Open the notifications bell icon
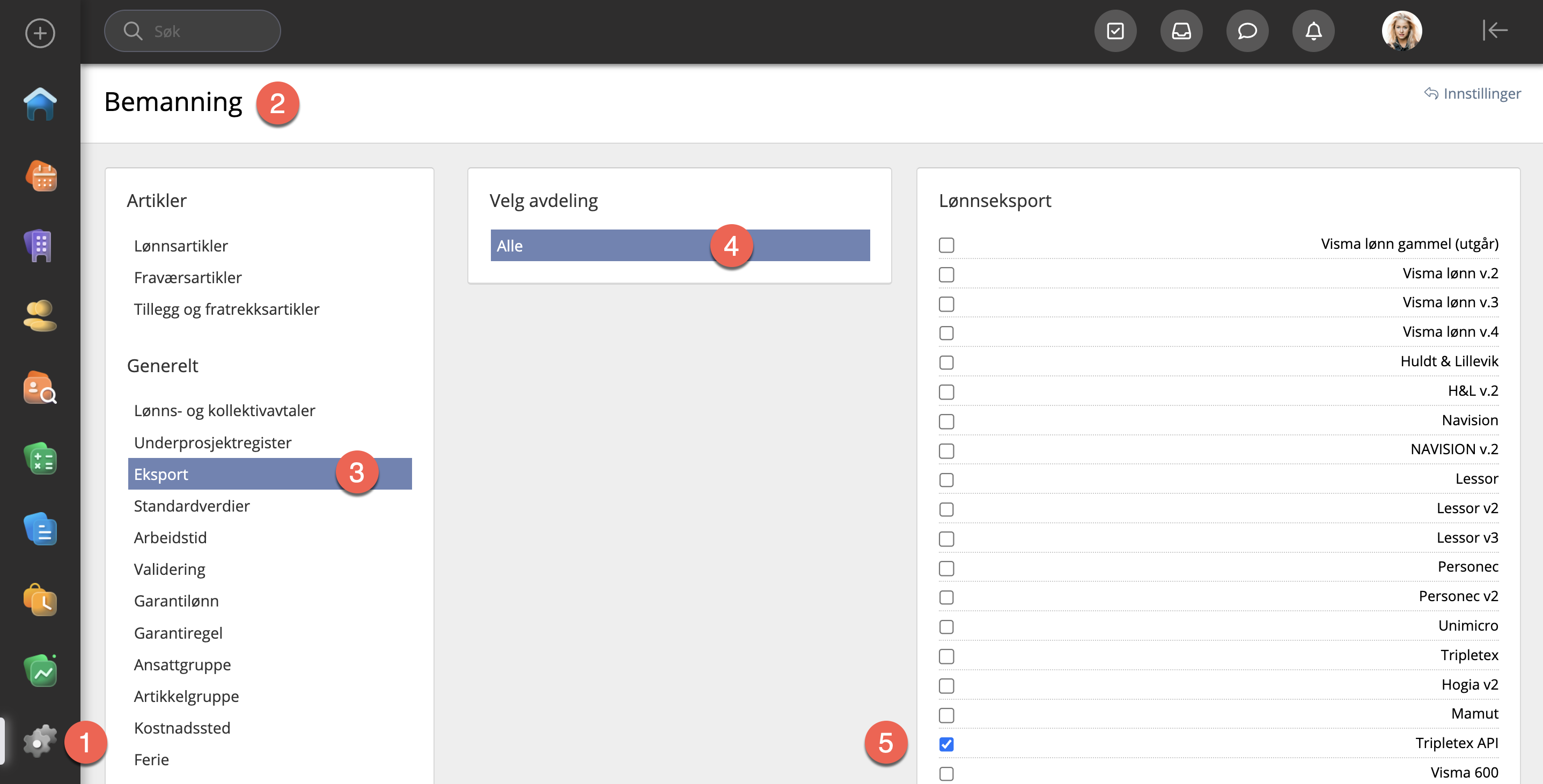Image resolution: width=1543 pixels, height=784 pixels. point(1313,31)
